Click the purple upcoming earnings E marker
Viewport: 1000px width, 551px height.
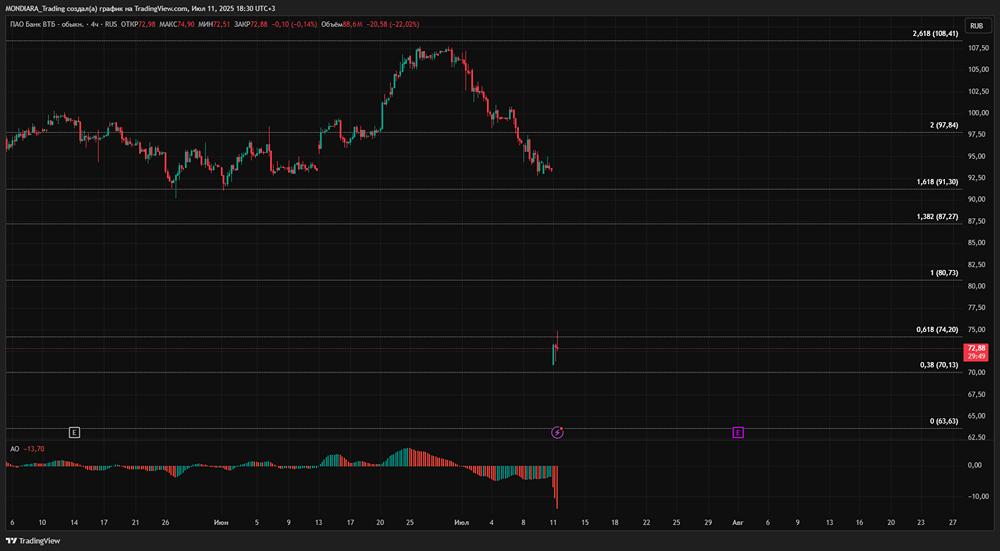pyautogui.click(x=738, y=432)
